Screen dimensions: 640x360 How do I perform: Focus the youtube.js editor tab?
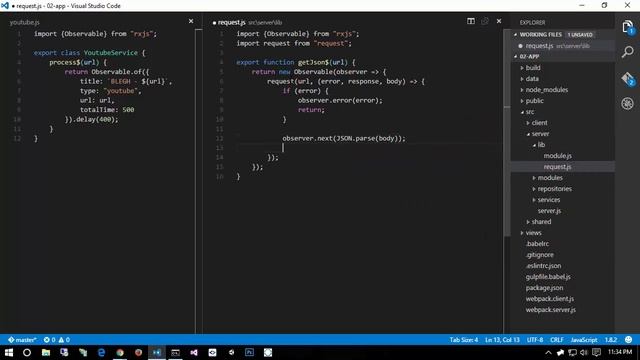pos(24,22)
